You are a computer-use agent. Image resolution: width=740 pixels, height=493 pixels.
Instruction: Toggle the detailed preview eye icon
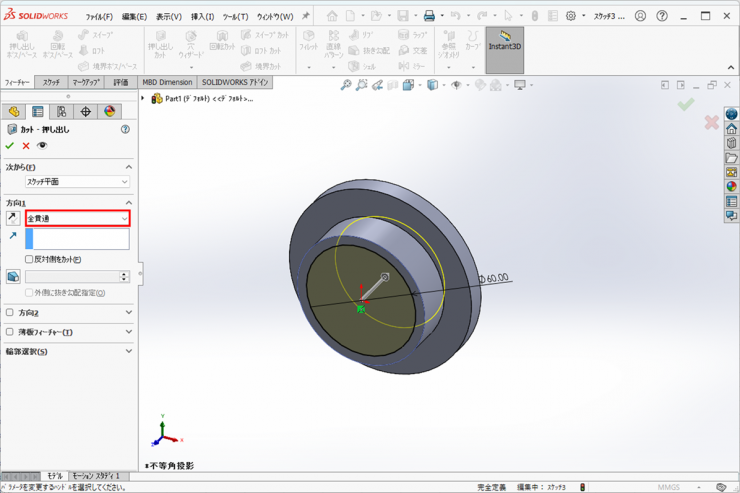[x=42, y=146]
